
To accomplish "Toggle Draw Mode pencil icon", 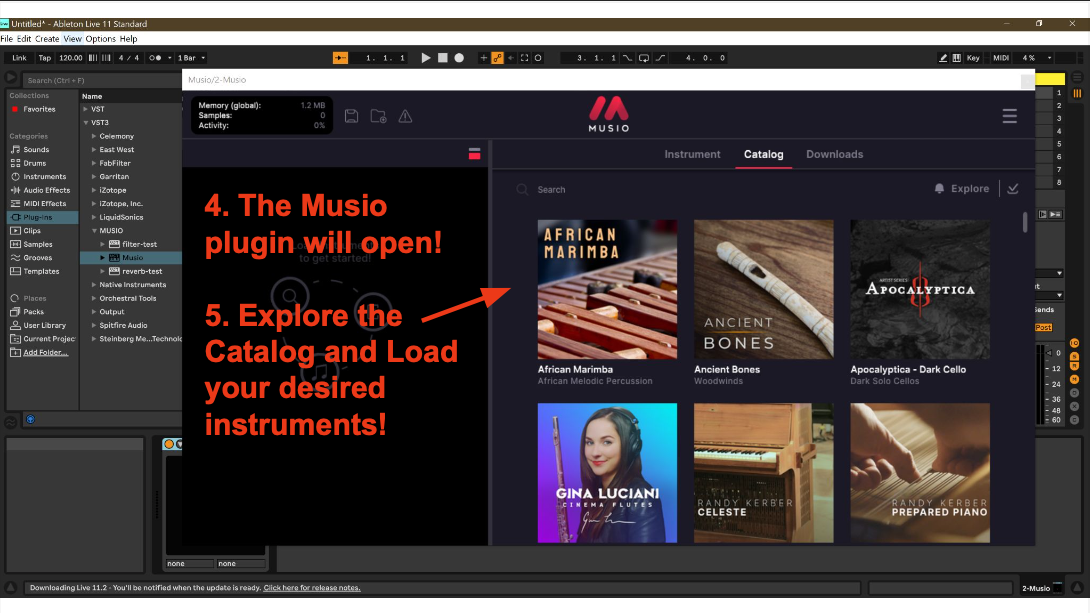I will tap(943, 58).
